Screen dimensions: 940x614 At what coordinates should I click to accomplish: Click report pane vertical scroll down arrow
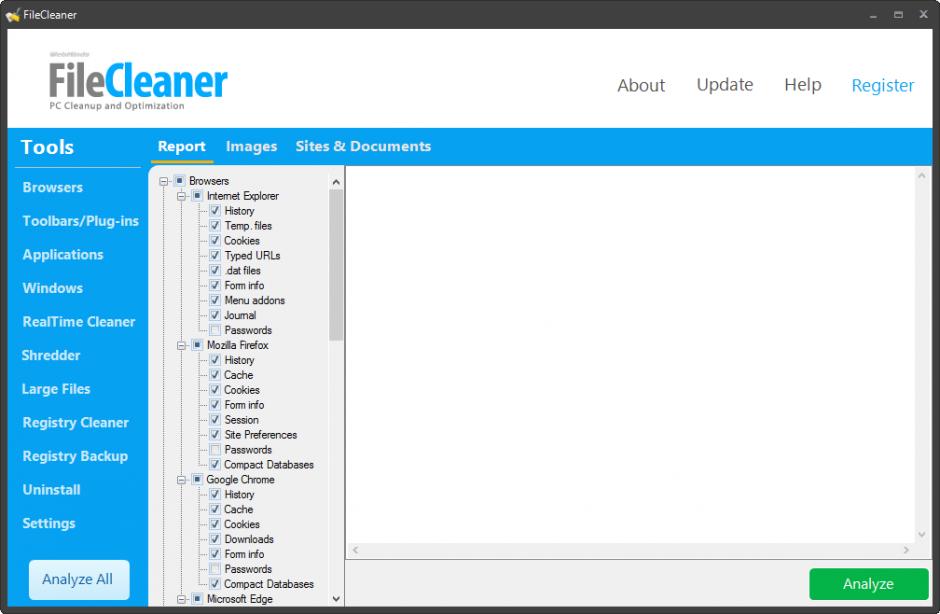921,534
